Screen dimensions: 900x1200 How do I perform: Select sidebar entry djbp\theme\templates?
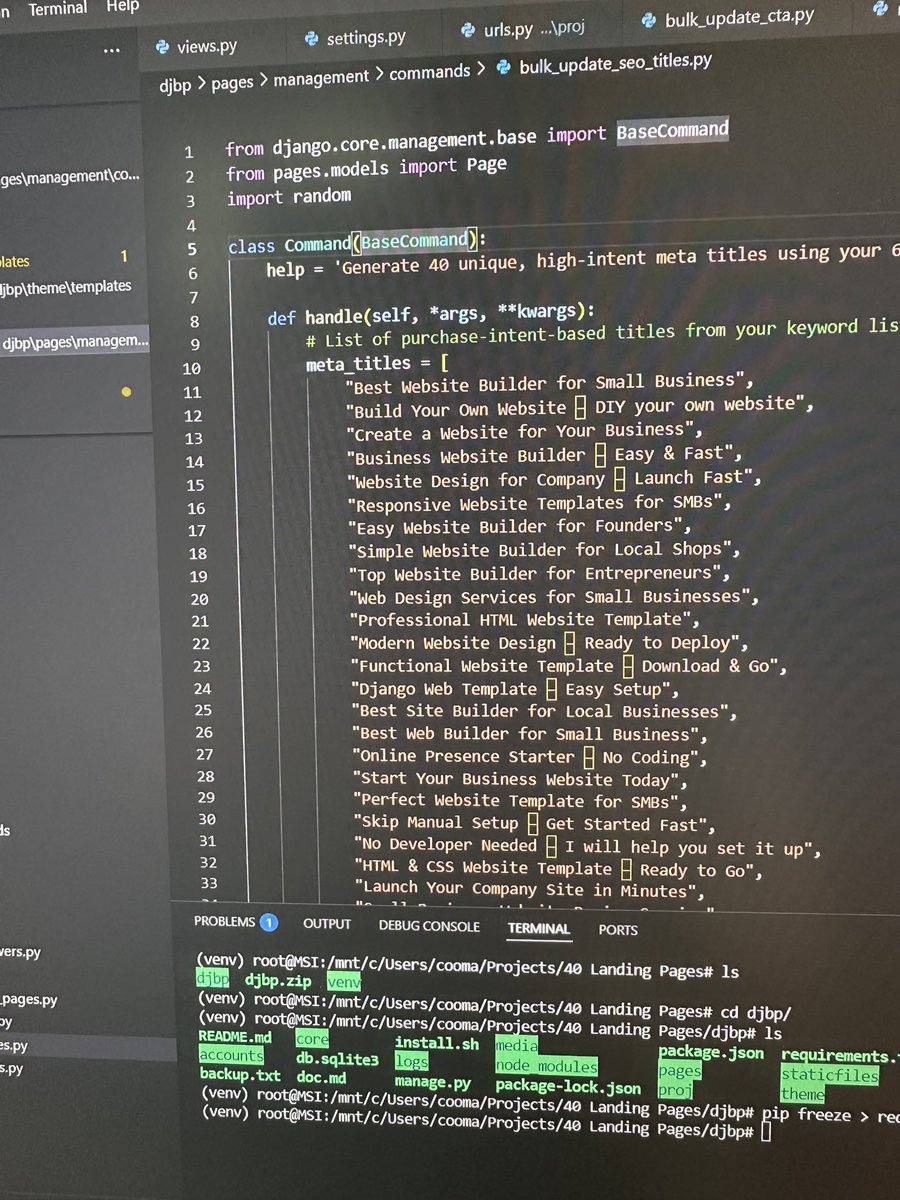tap(66, 286)
